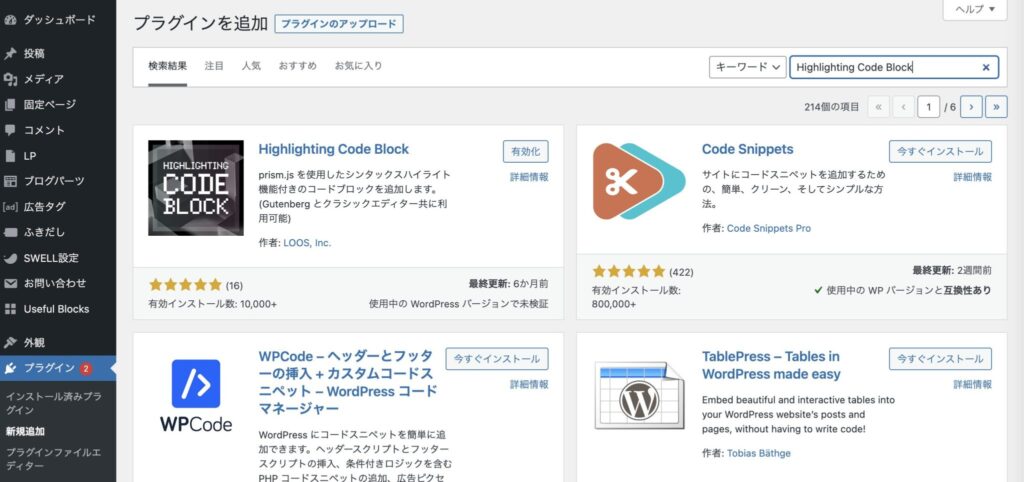The image size is (1024, 482).
Task: Go to next page of results
Action: [970, 106]
